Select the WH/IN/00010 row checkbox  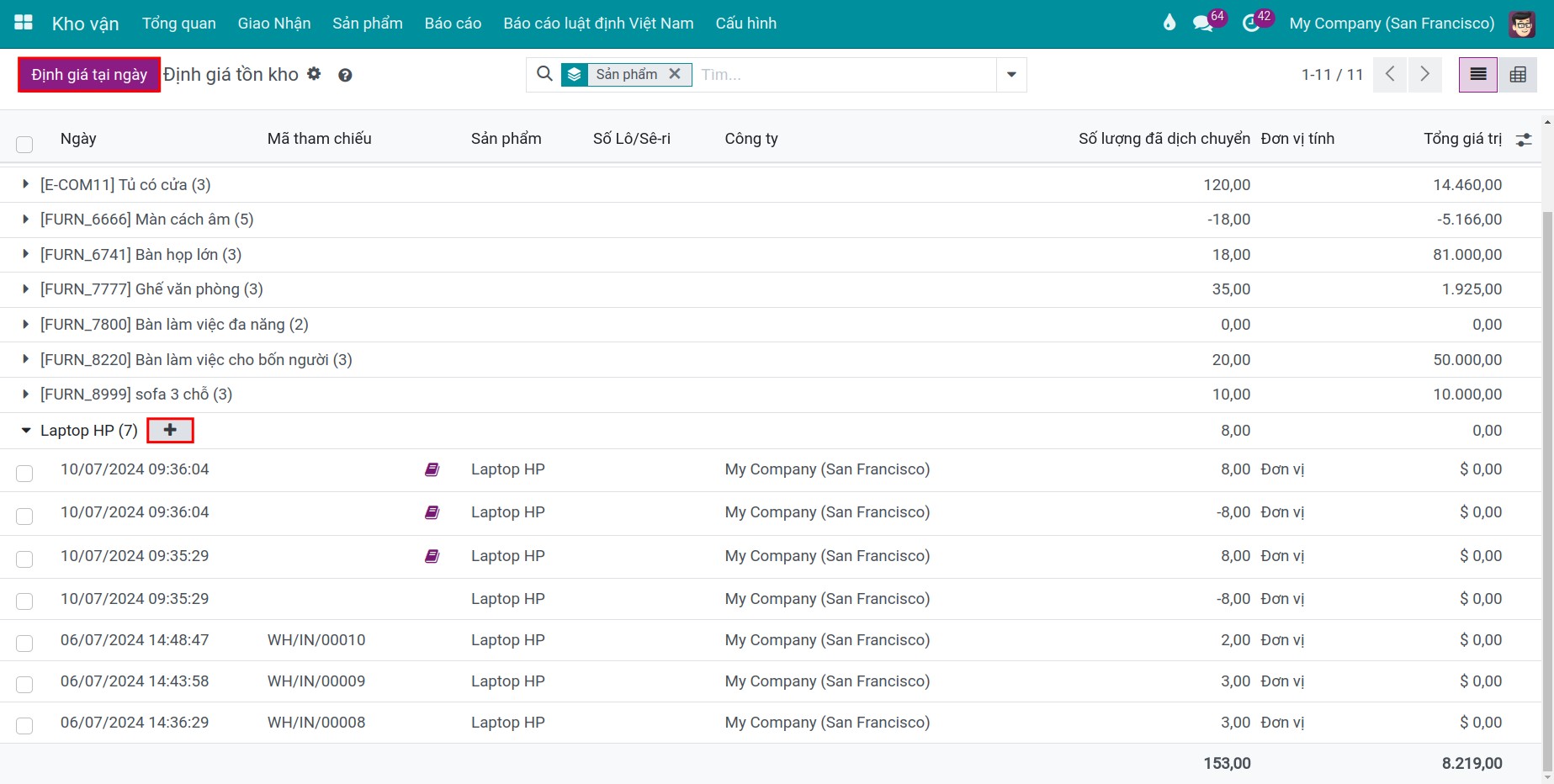tap(24, 644)
